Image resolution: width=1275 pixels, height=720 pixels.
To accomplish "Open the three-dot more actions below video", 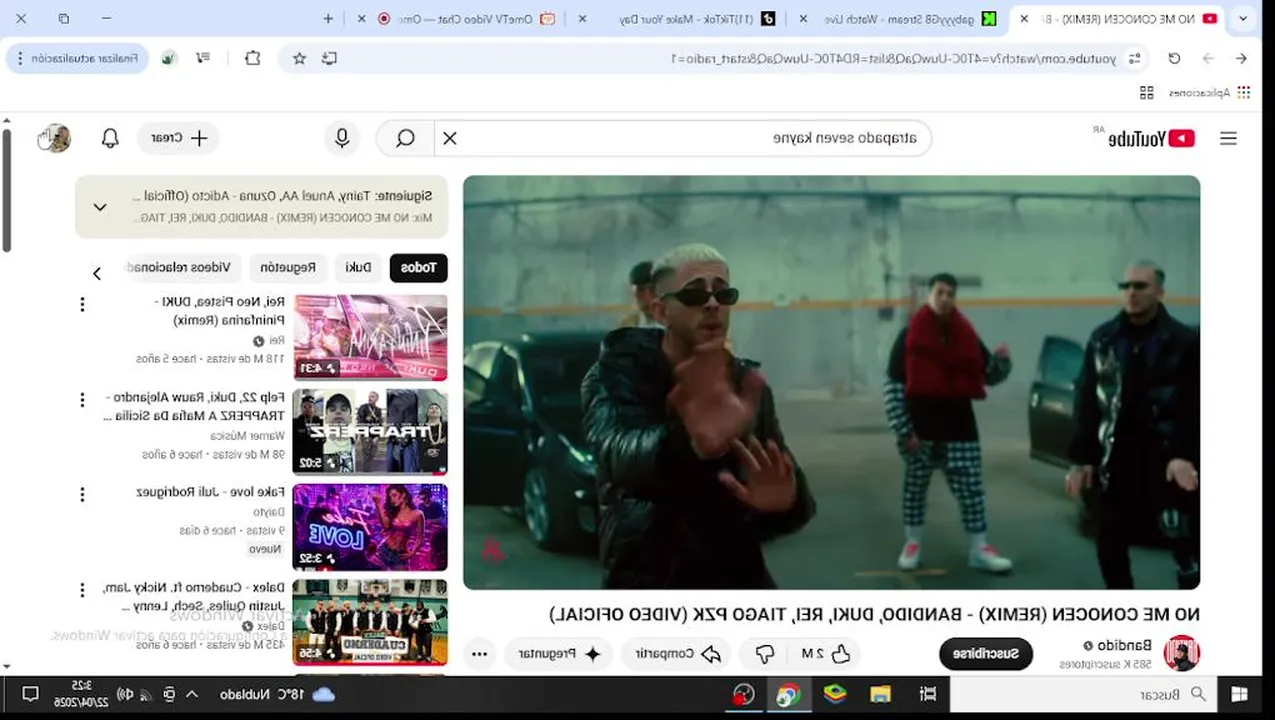I will 480,654.
